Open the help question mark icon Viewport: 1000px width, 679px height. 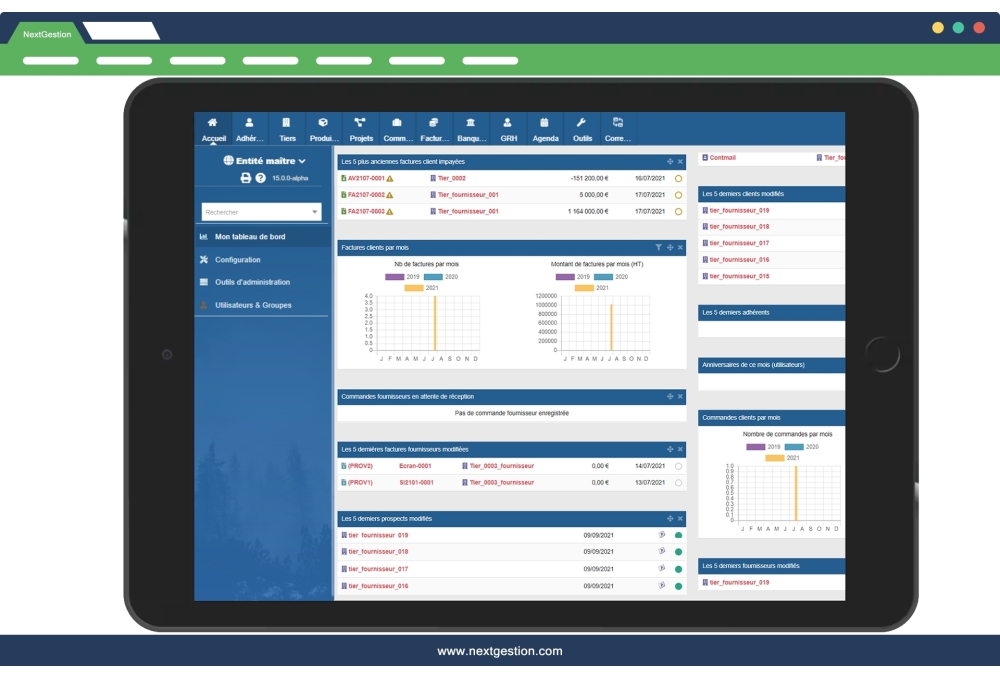pos(261,178)
